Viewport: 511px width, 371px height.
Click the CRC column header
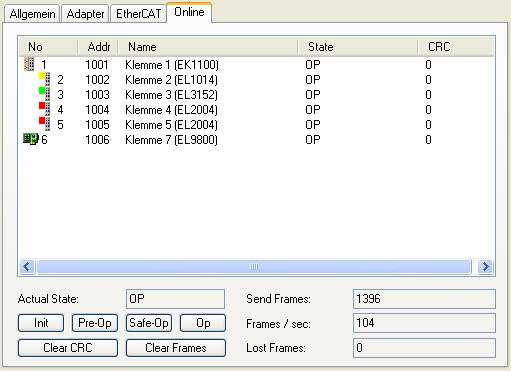tap(456, 47)
